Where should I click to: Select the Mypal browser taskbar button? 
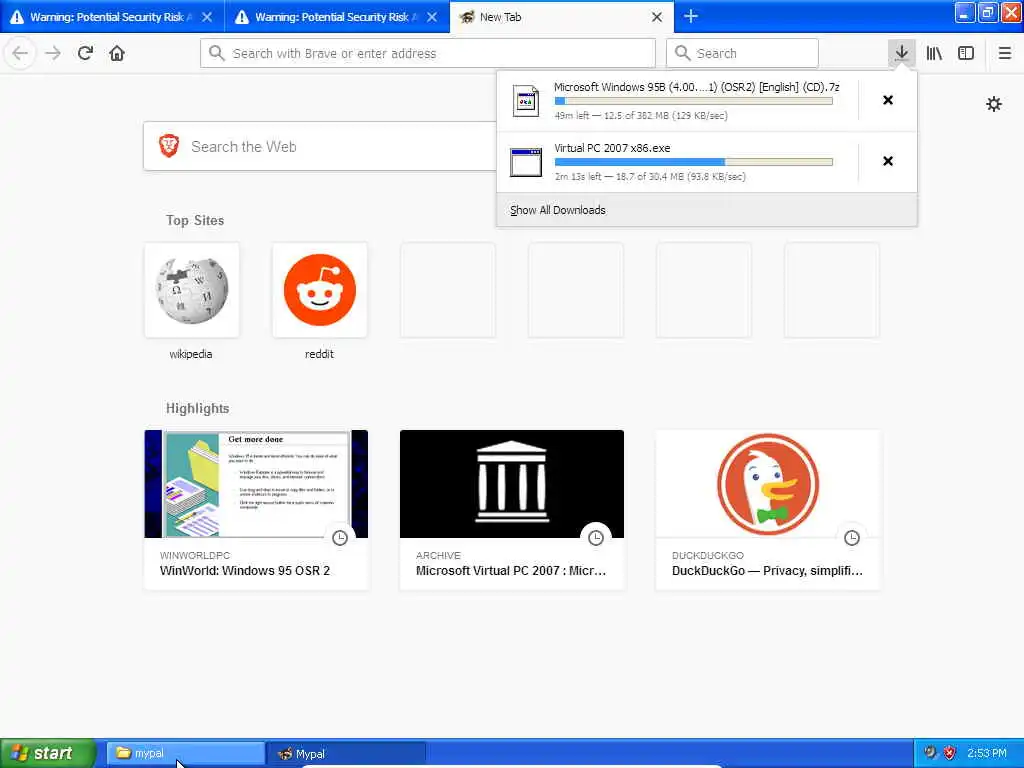[347, 754]
